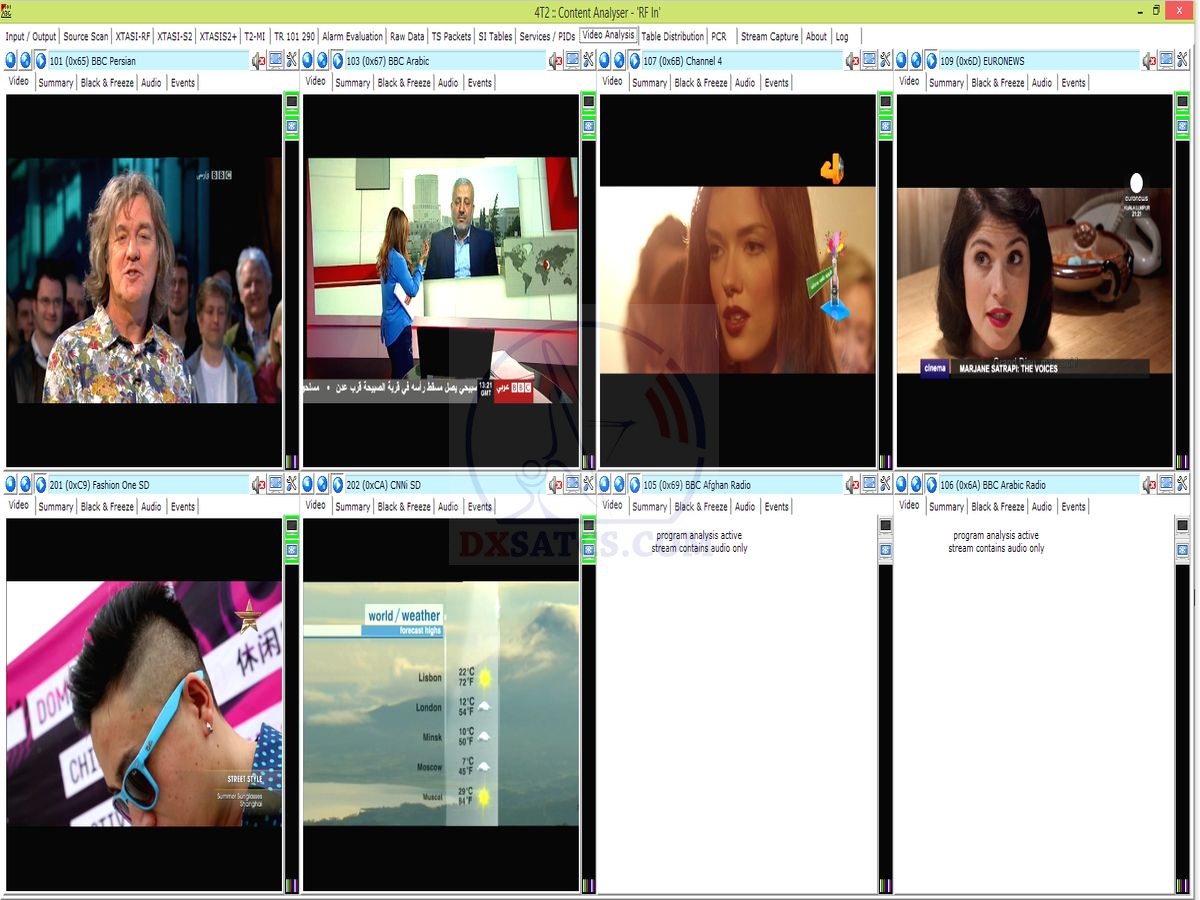Click the next-service arrow button for BBC Afghan Radio
The image size is (1200, 900).
pyautogui.click(x=619, y=485)
